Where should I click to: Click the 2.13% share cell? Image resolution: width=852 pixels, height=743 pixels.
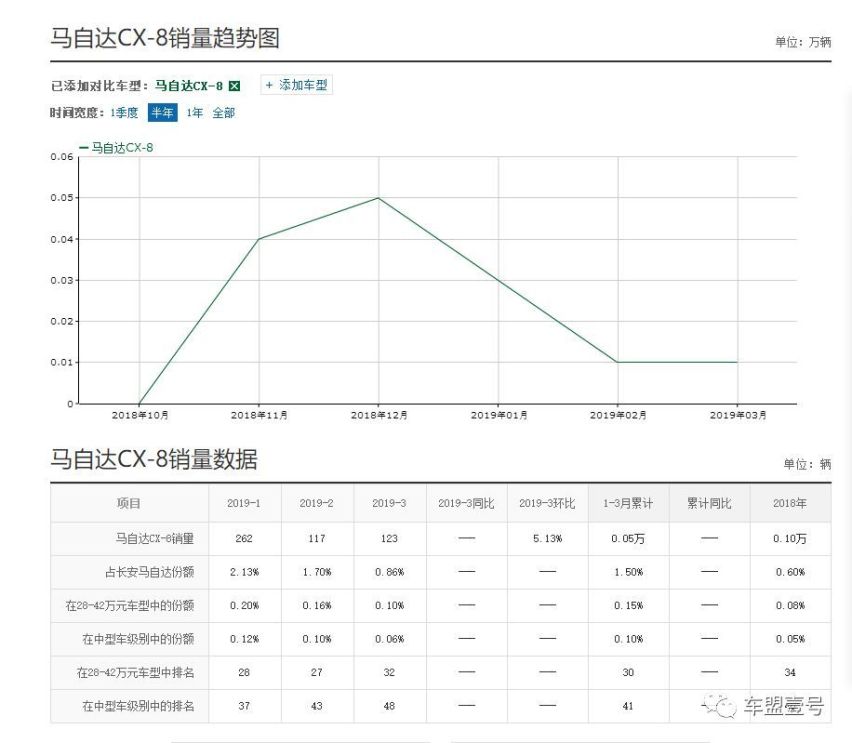[x=244, y=572]
